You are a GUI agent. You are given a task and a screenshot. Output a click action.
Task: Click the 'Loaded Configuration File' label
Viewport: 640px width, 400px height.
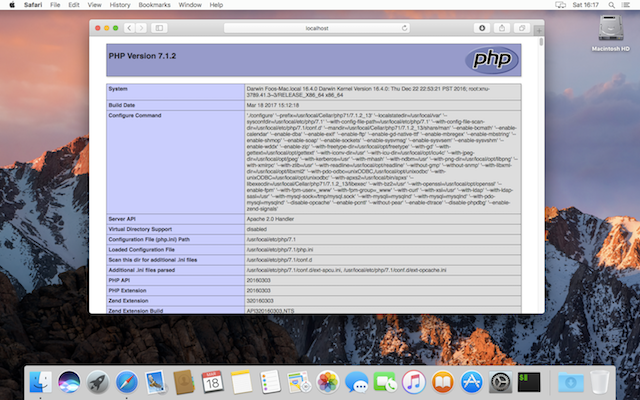142,250
